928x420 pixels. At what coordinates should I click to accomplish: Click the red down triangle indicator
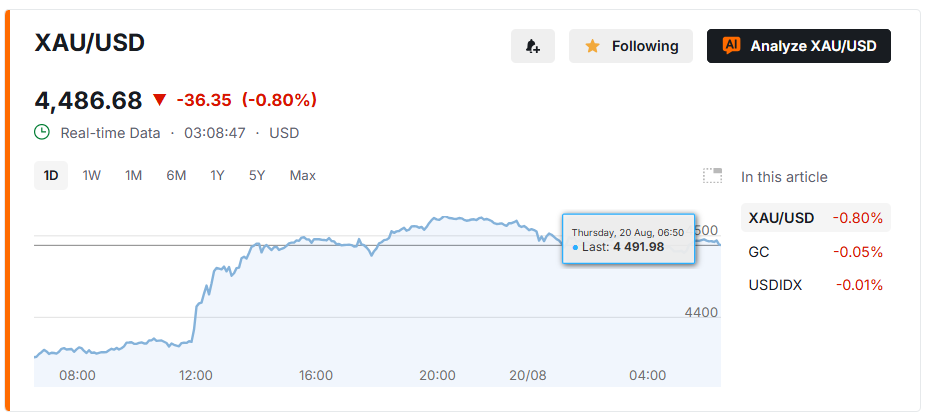tap(160, 100)
